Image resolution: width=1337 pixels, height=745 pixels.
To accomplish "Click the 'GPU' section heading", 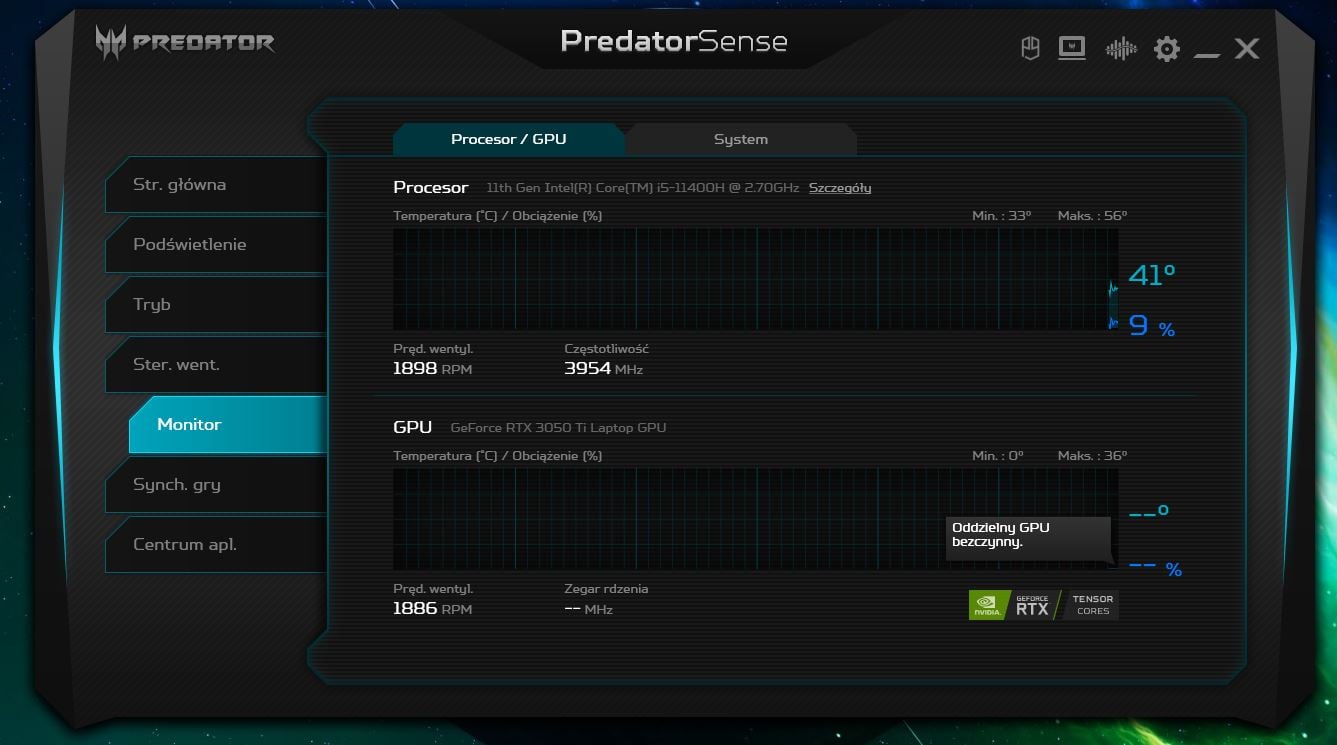I will 412,427.
